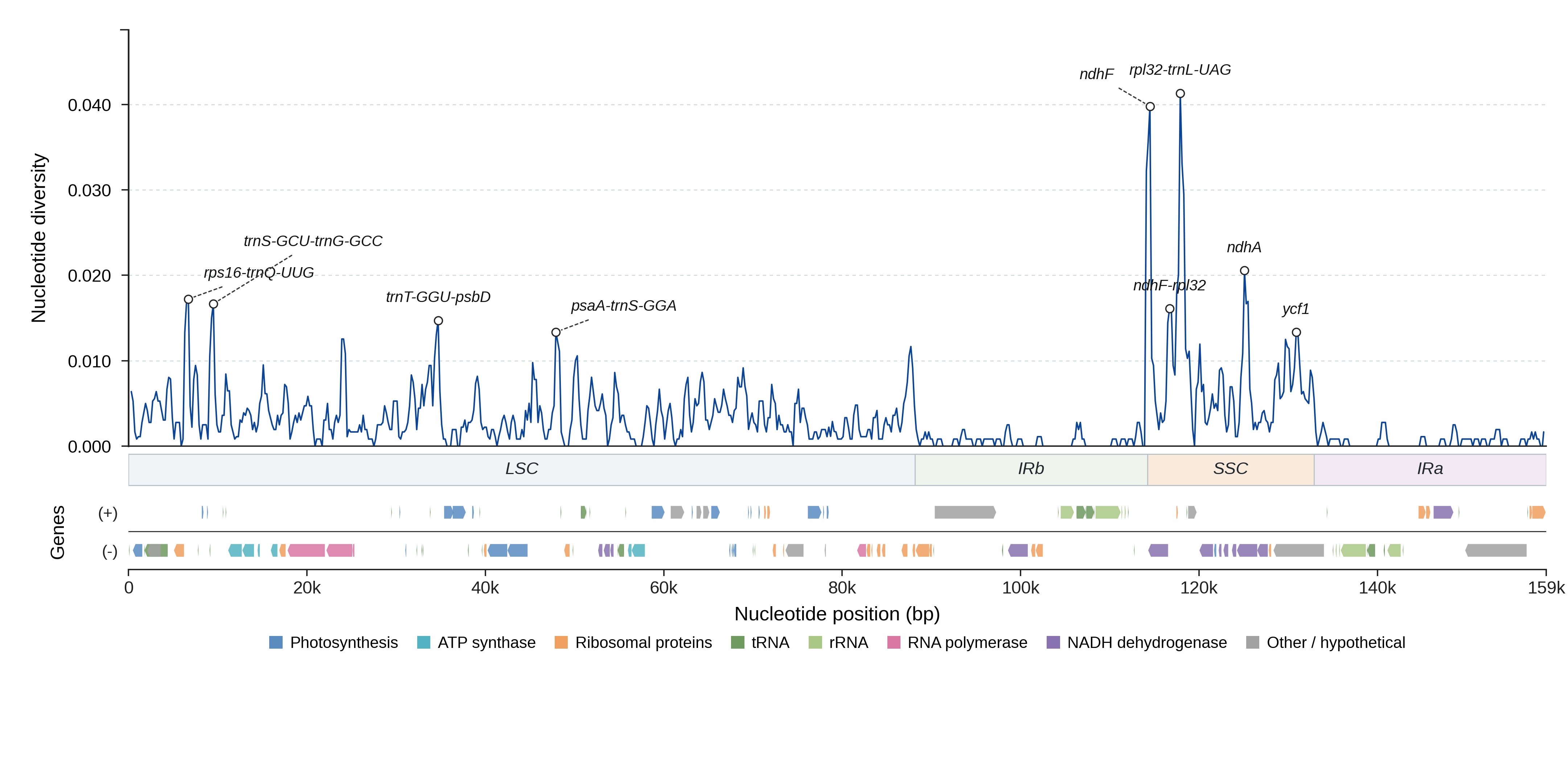Click the 'ndhF-rpl32' annotation label
Image resolution: width=1568 pixels, height=763 pixels.
coord(1169,286)
